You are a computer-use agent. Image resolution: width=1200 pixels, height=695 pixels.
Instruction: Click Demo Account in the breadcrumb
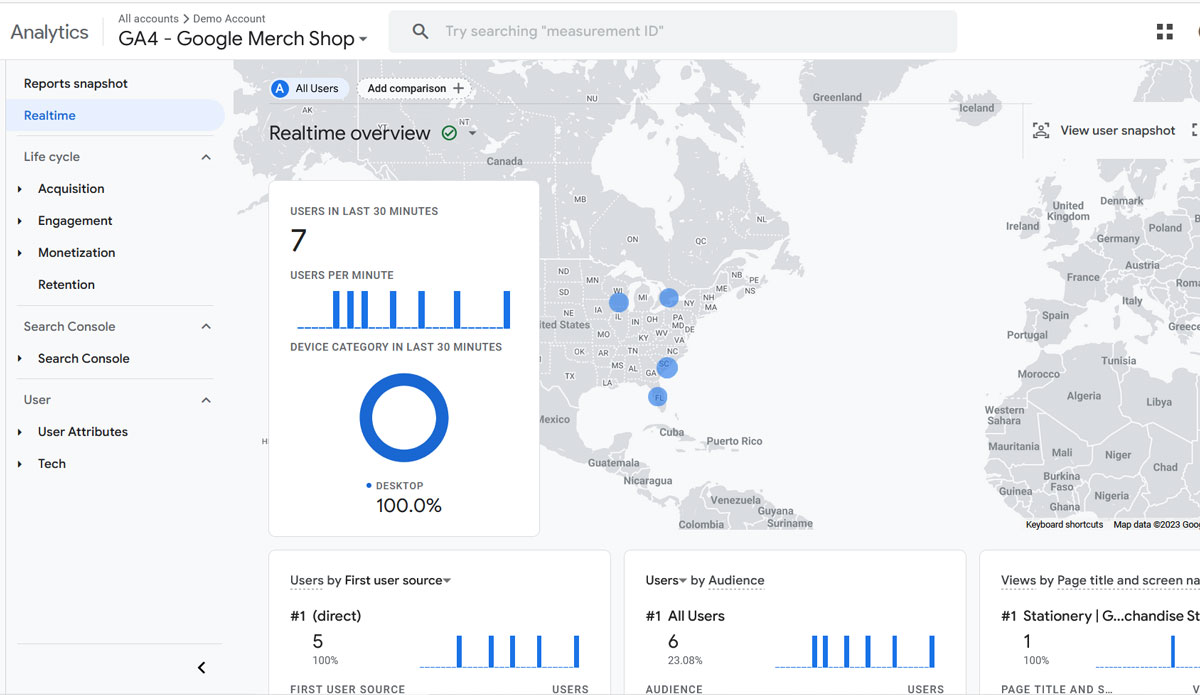(x=229, y=19)
